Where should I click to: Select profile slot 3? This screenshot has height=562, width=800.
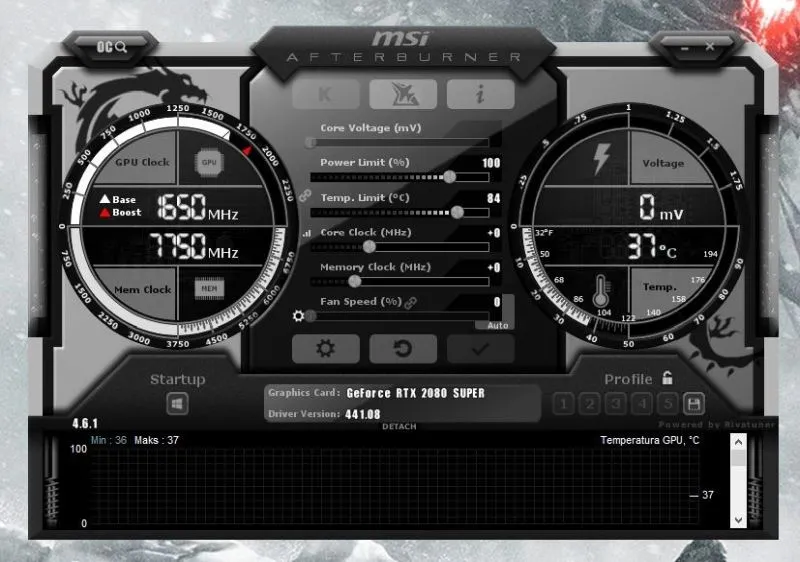point(616,404)
